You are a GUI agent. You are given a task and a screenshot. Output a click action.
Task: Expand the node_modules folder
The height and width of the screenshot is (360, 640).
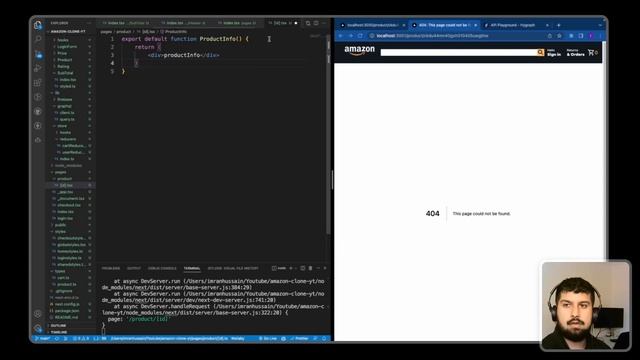pyautogui.click(x=70, y=165)
